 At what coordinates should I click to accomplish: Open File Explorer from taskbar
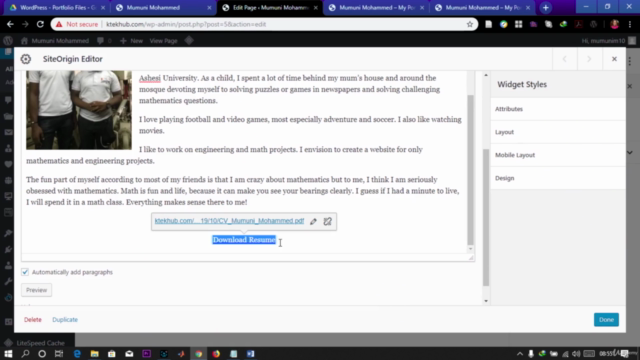click(x=94, y=353)
